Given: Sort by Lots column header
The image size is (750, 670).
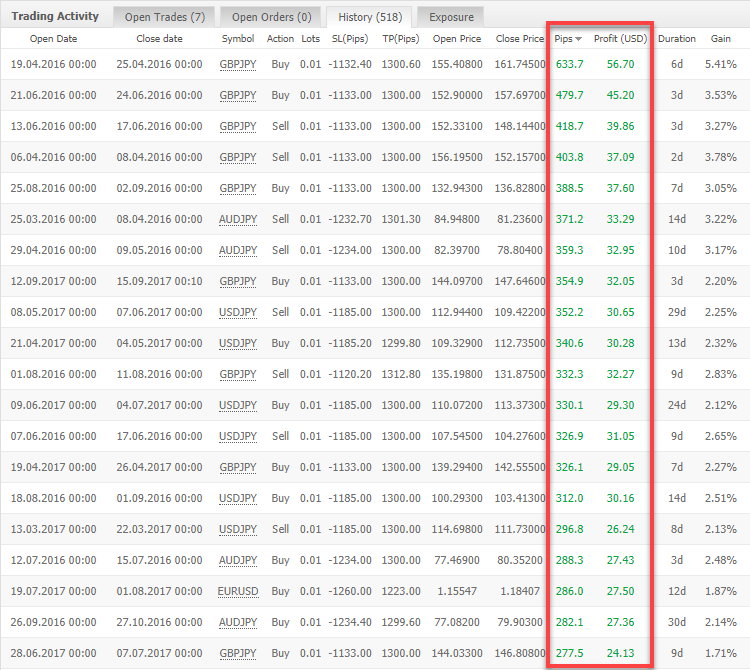Looking at the screenshot, I should coord(310,39).
